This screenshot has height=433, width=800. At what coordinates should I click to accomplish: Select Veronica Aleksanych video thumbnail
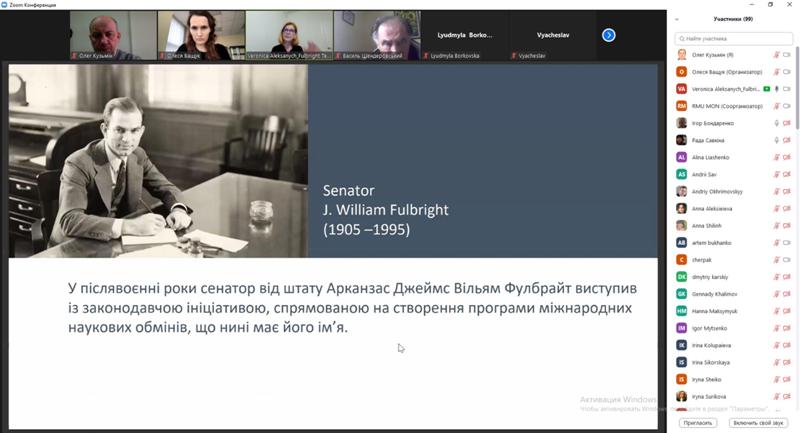point(289,35)
